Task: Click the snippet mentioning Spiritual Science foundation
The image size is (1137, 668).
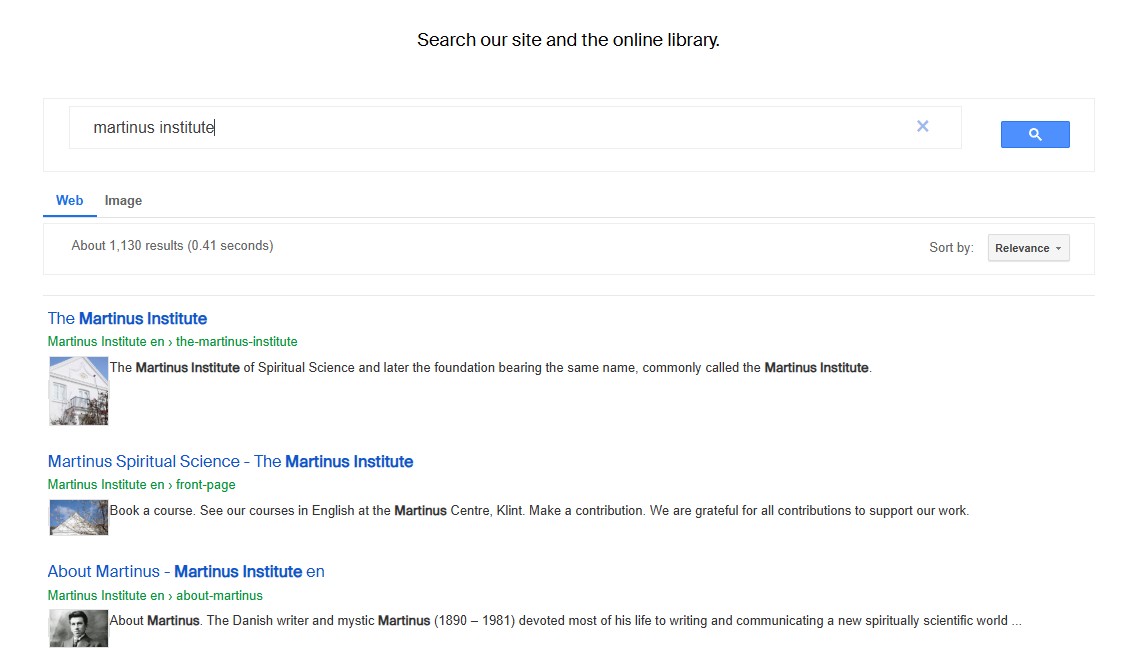Action: pos(490,368)
